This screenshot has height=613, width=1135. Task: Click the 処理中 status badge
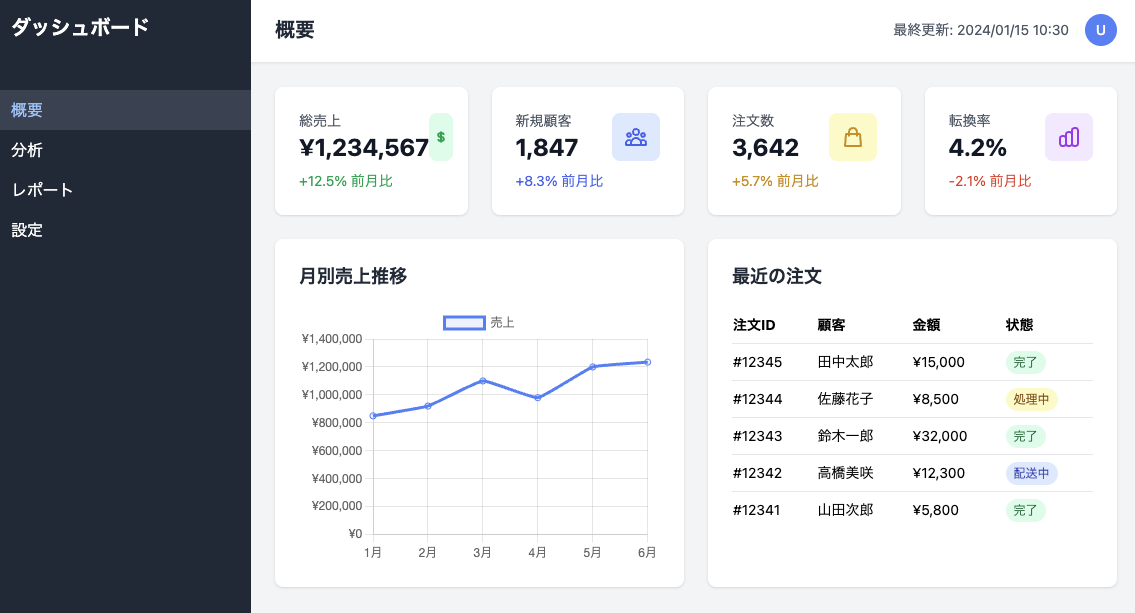tap(1031, 399)
